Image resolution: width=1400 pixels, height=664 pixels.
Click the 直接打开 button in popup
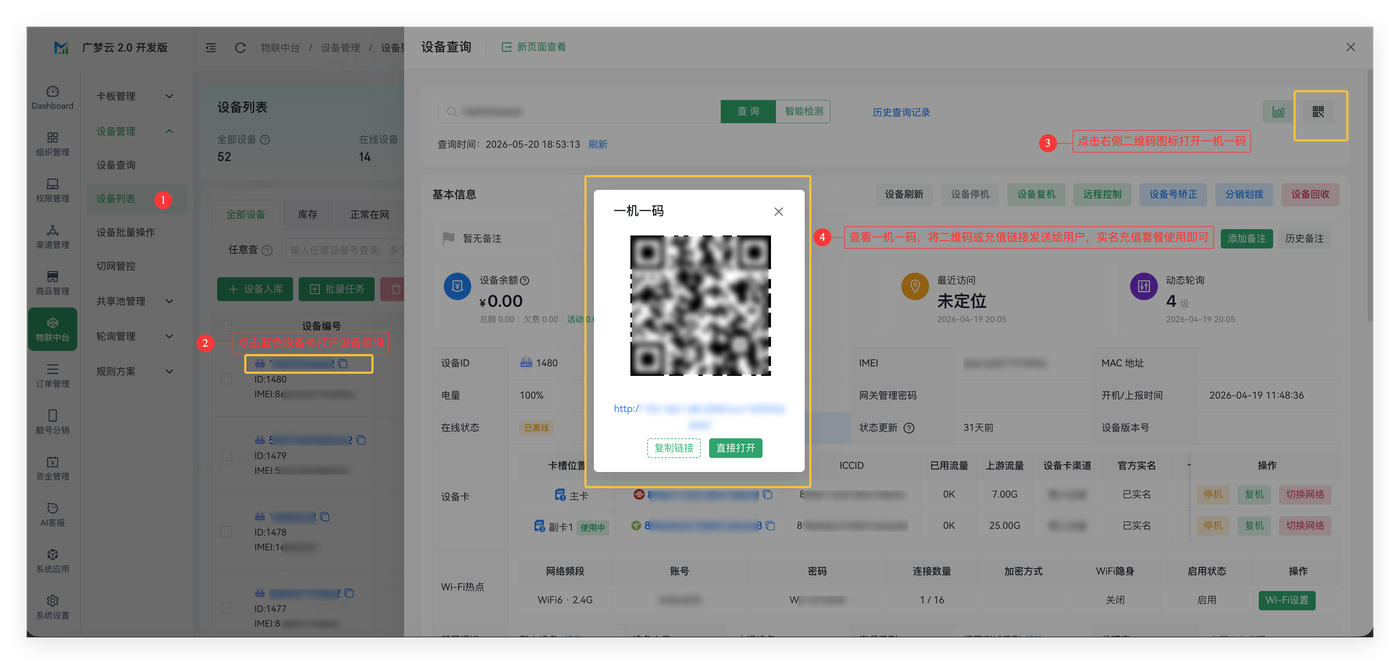735,448
